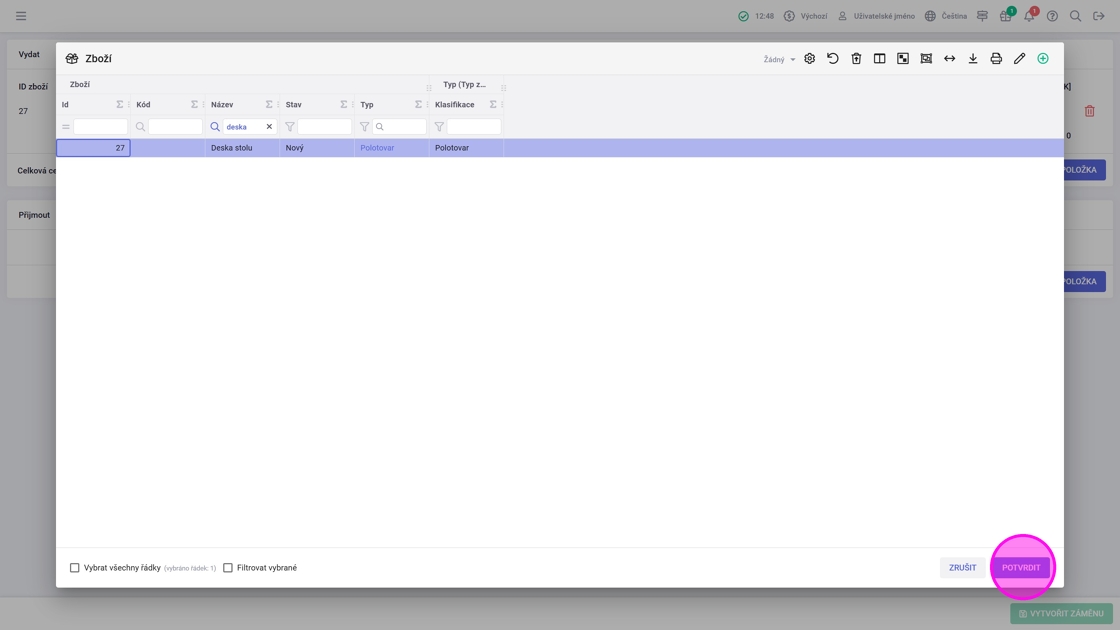The image size is (1120, 630).
Task: Open the signpost navigation icon in header
Action: 982,16
